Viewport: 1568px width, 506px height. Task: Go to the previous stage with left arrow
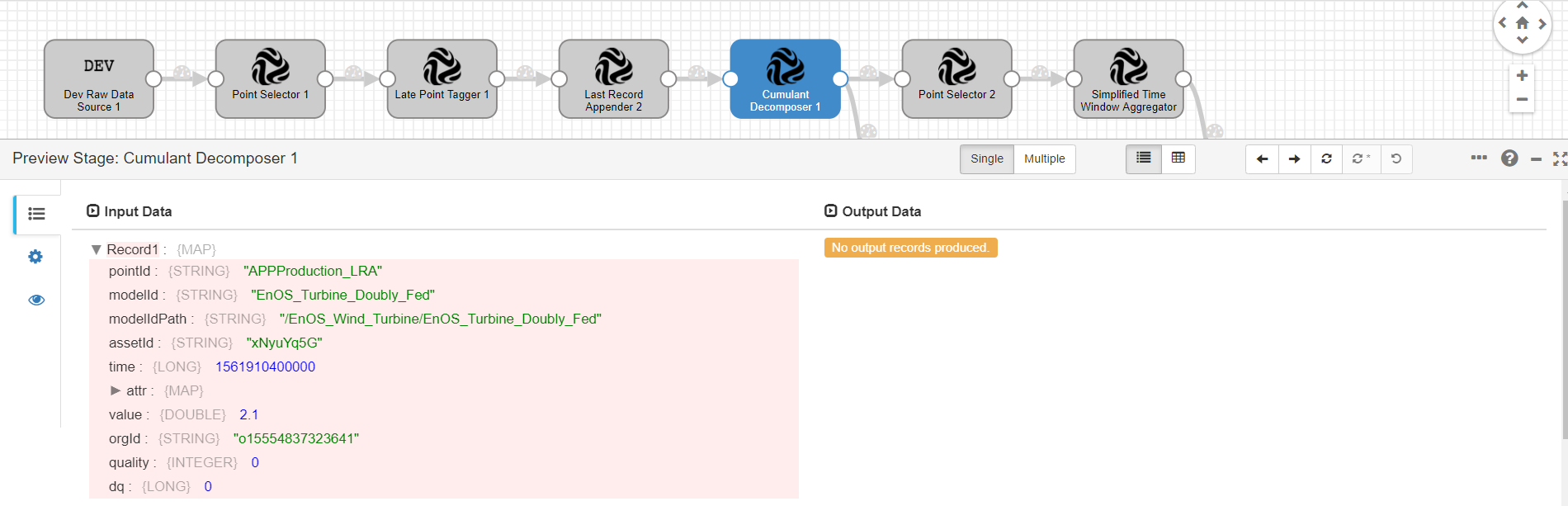tap(1262, 159)
